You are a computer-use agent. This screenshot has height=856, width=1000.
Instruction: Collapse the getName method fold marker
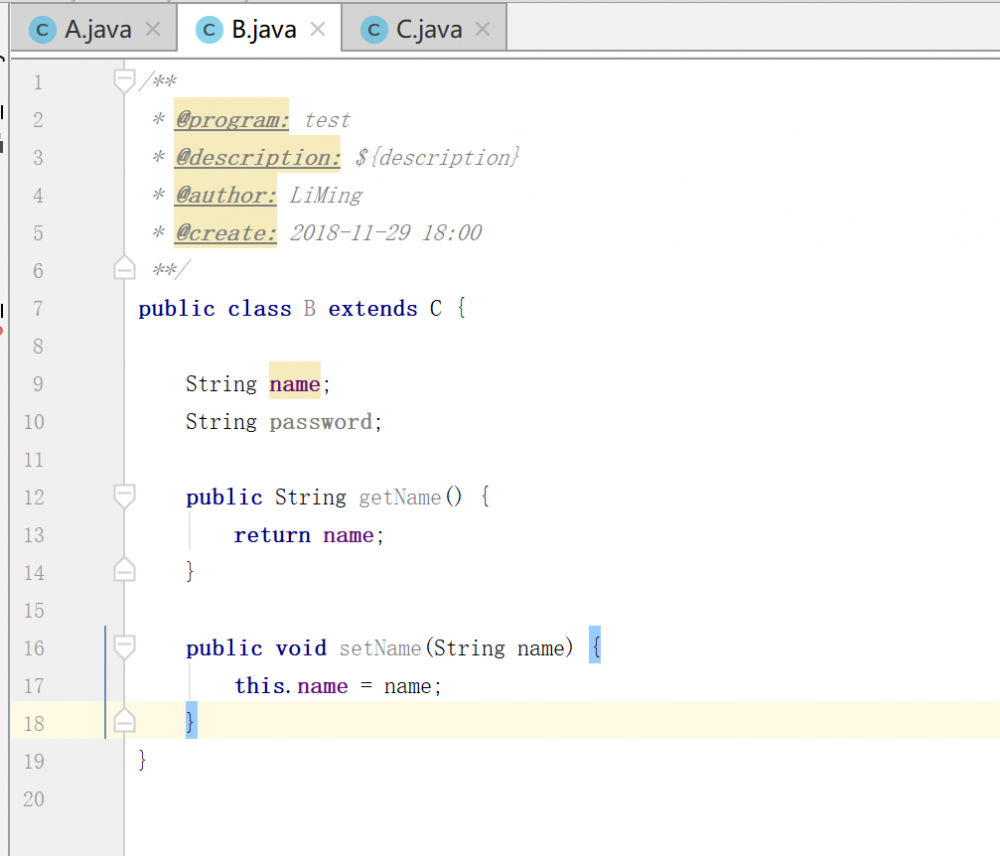(124, 493)
